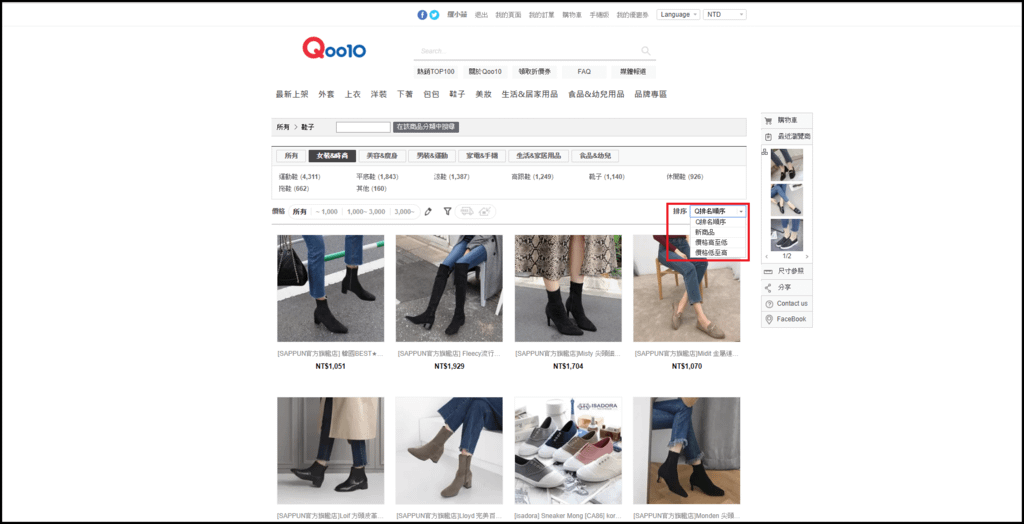Click the category search text box
Image resolution: width=1024 pixels, height=524 pixels.
tap(363, 127)
